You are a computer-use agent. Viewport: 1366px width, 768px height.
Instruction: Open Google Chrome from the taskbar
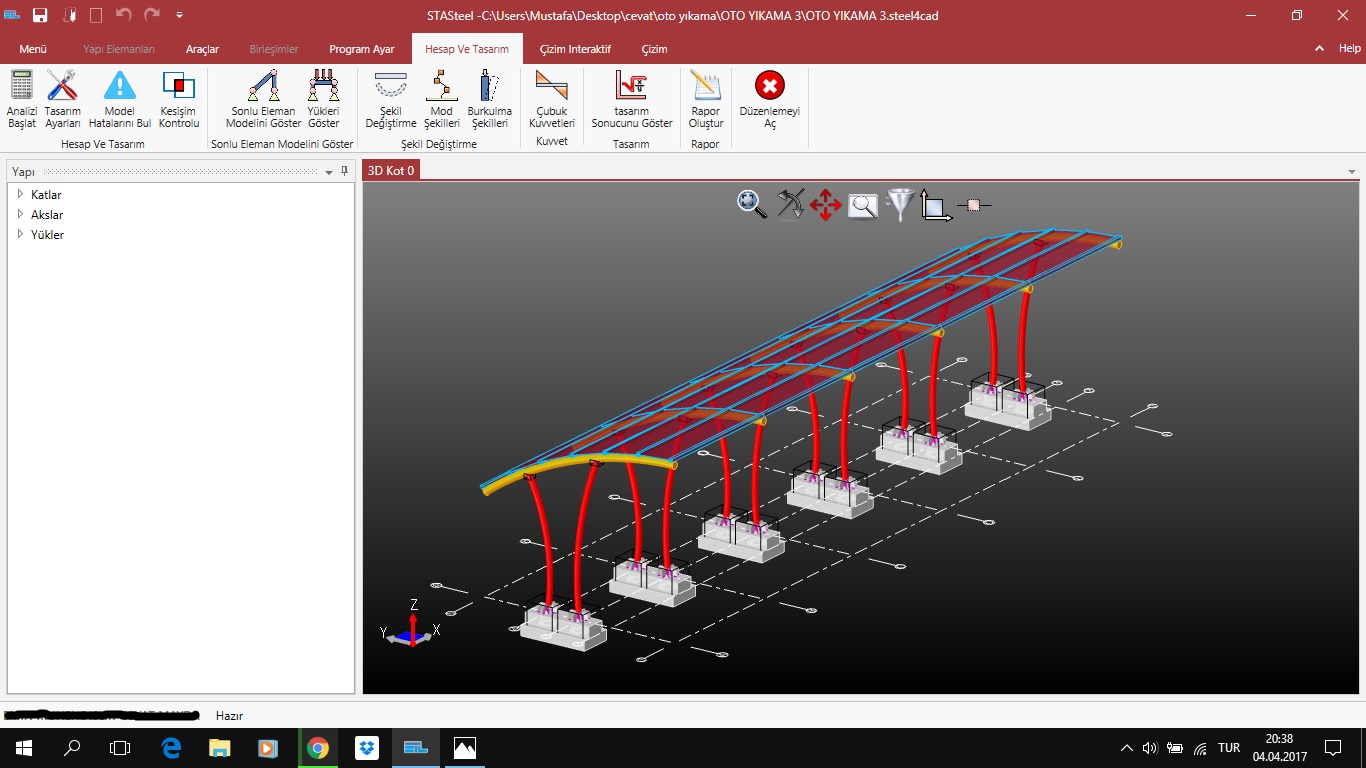point(318,748)
